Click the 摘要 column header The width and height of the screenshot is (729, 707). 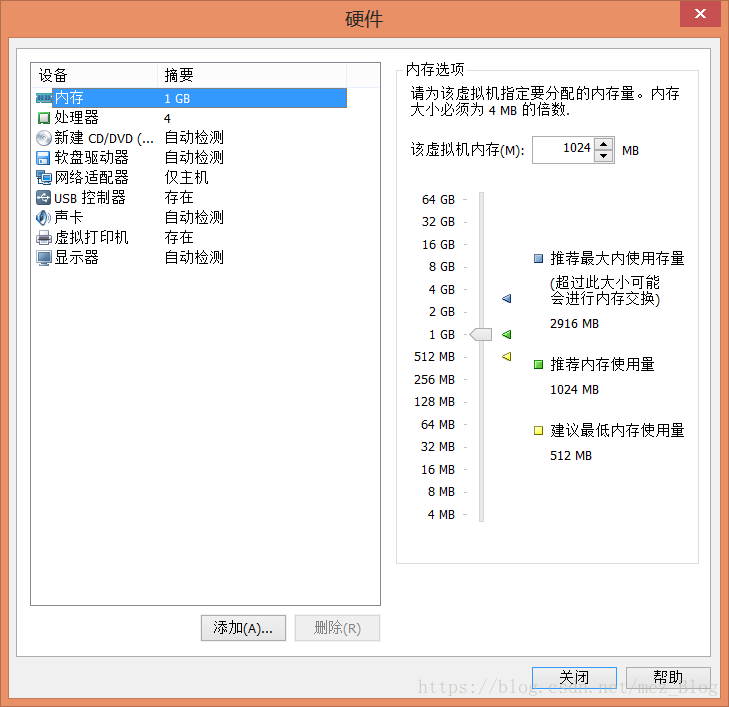[252, 75]
